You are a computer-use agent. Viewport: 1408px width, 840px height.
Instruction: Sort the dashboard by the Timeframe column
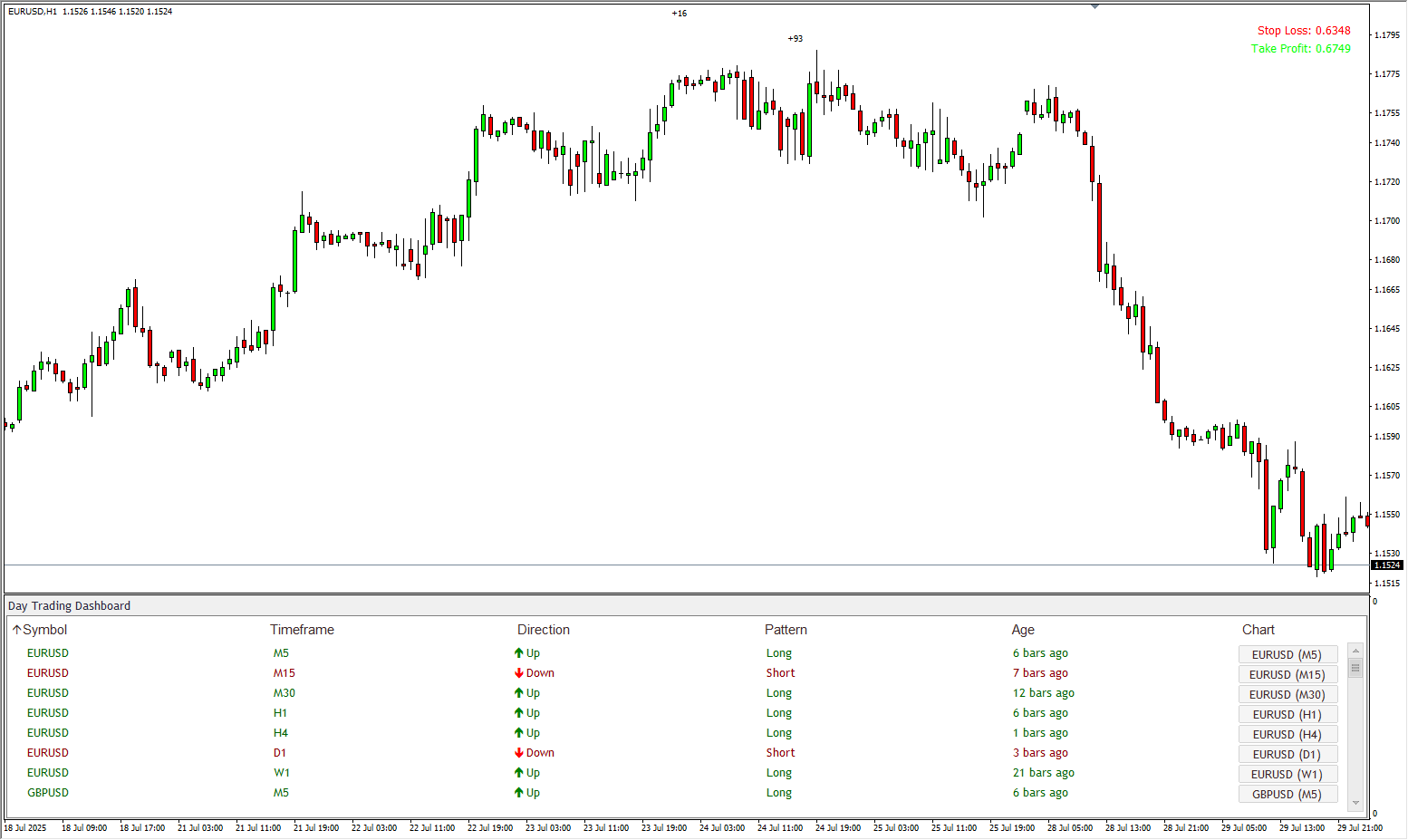302,630
